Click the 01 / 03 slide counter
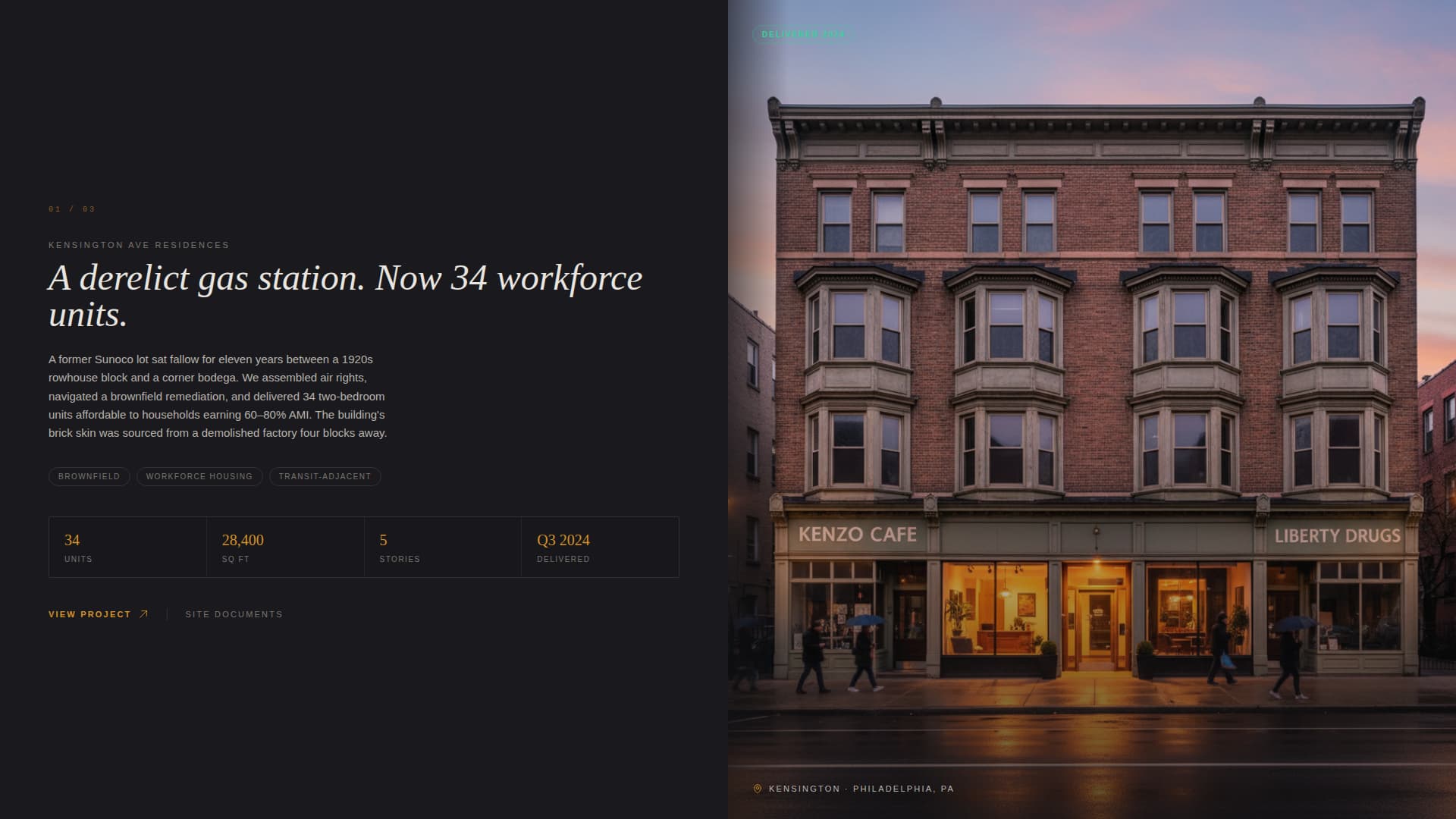 73,208
